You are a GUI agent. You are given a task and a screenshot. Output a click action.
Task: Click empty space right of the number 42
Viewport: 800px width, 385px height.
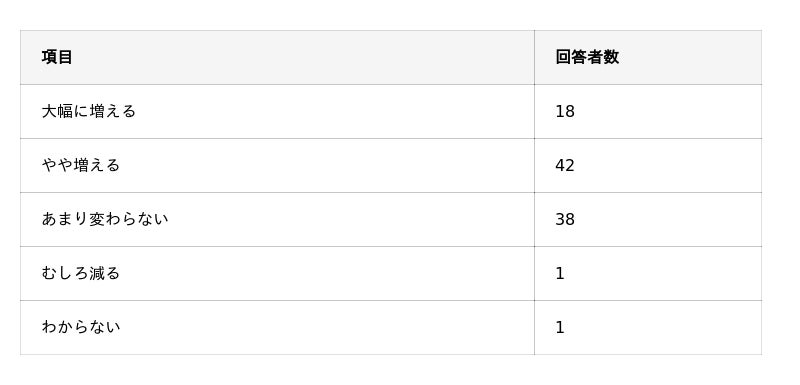pyautogui.click(x=668, y=165)
